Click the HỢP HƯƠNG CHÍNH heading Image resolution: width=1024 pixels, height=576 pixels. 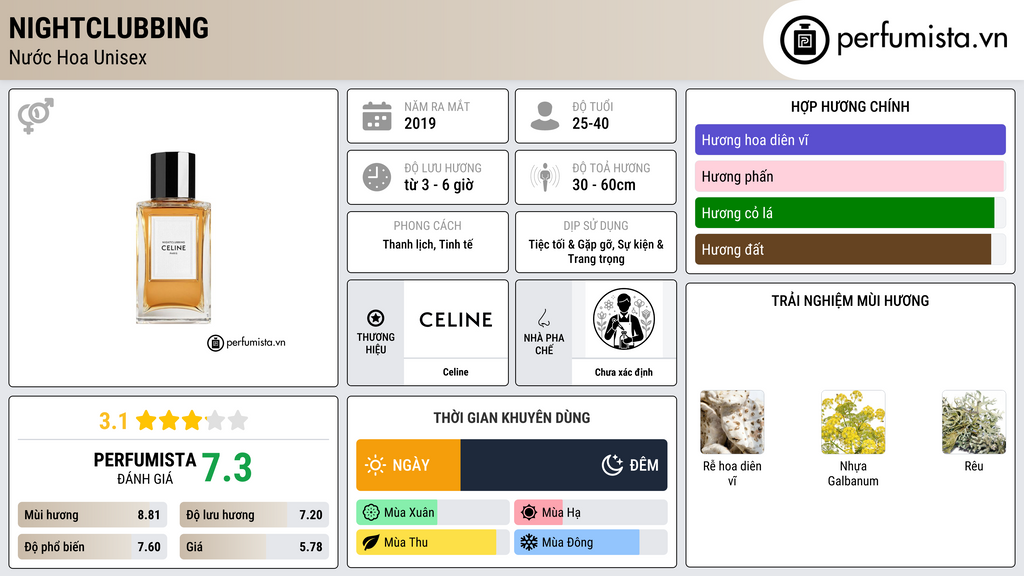point(850,106)
